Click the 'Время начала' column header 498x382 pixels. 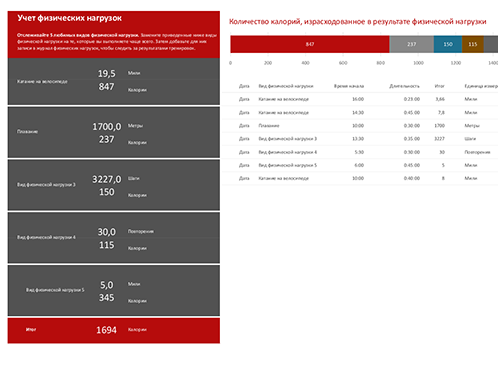coord(349,86)
